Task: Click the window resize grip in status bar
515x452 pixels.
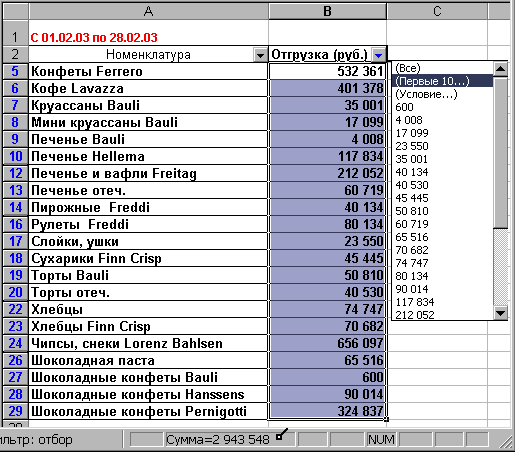Action: coord(505,441)
